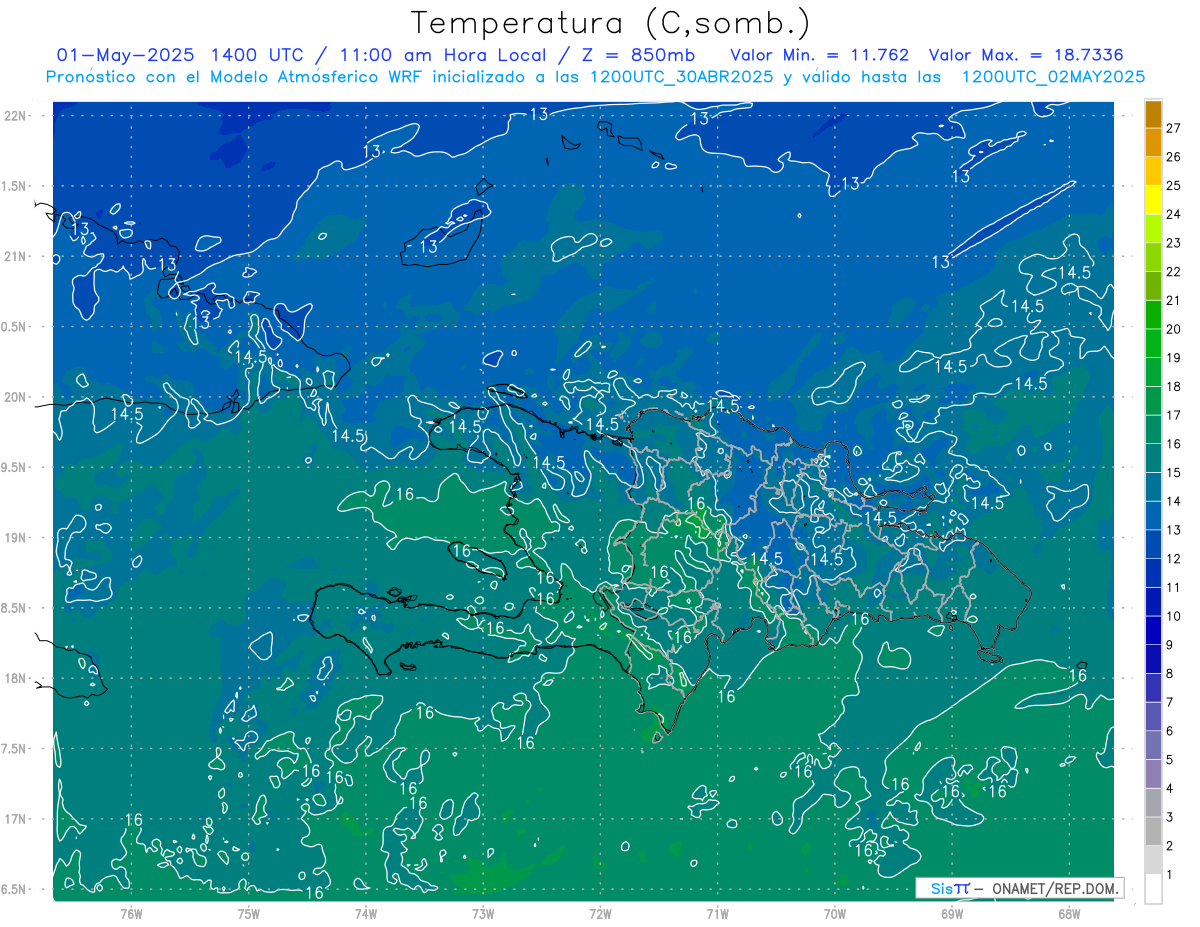Viewport: 1200px width, 927px height.
Task: Click the '69W' longitude axis label
Action: (x=952, y=914)
